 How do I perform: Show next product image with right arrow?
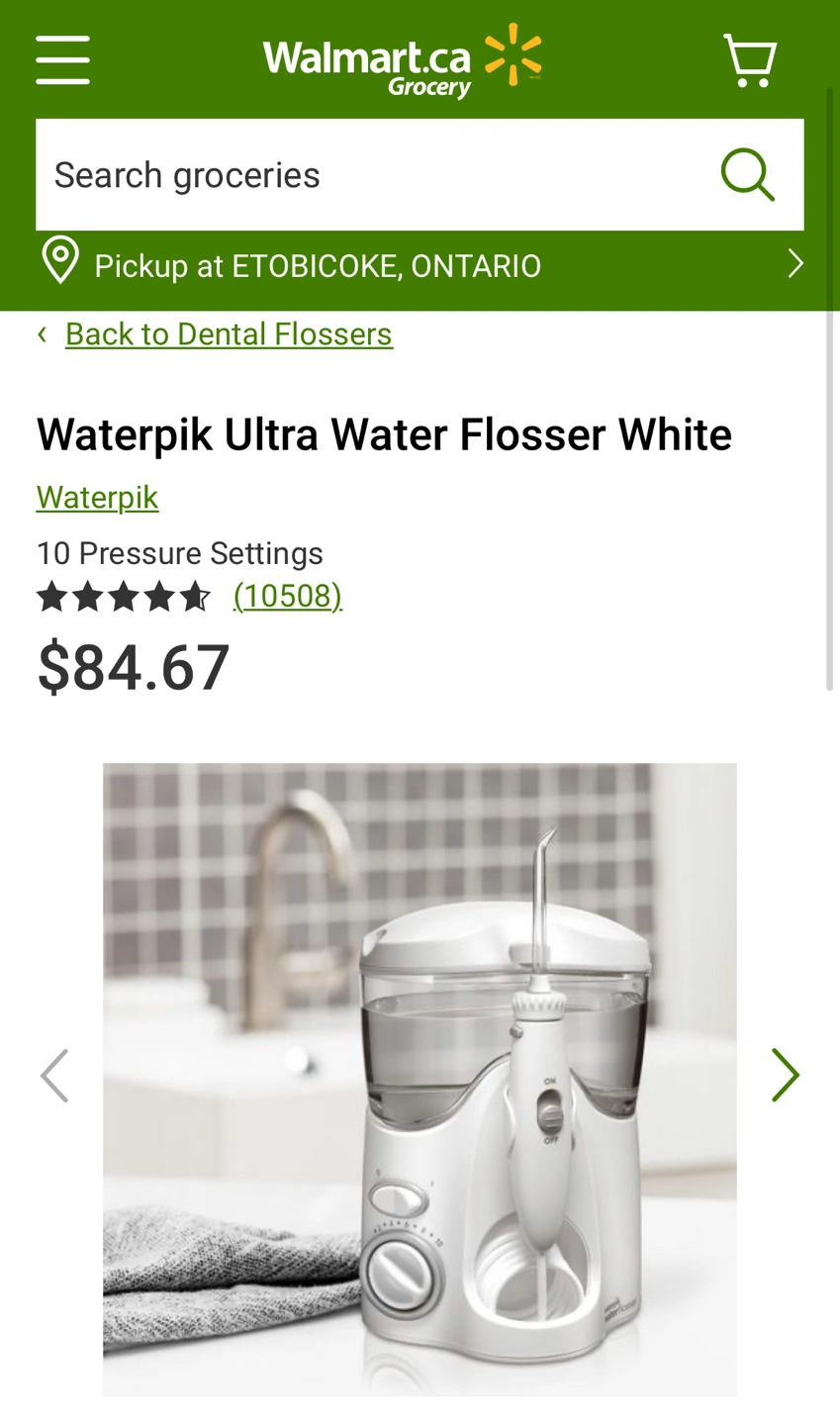click(x=785, y=1075)
